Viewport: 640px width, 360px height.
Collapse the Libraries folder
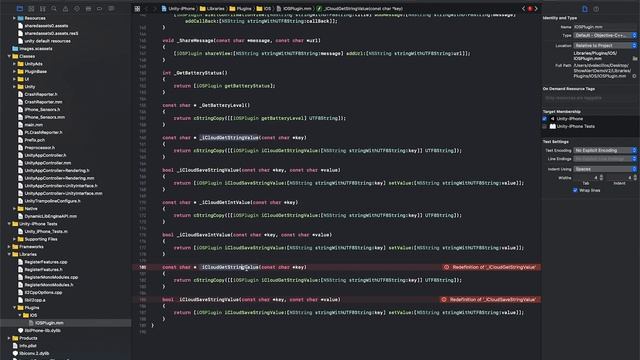[9, 254]
